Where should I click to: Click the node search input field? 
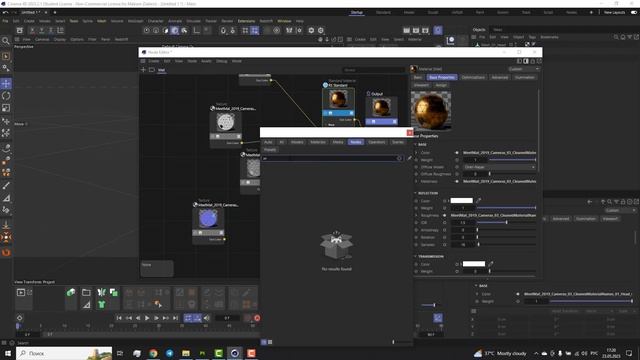[x=332, y=158]
